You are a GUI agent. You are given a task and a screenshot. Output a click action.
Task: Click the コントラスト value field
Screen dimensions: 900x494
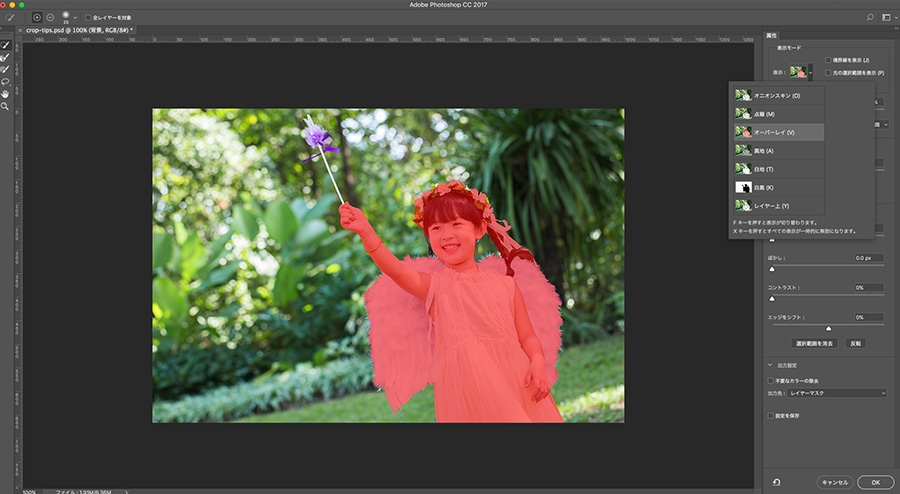(x=868, y=287)
